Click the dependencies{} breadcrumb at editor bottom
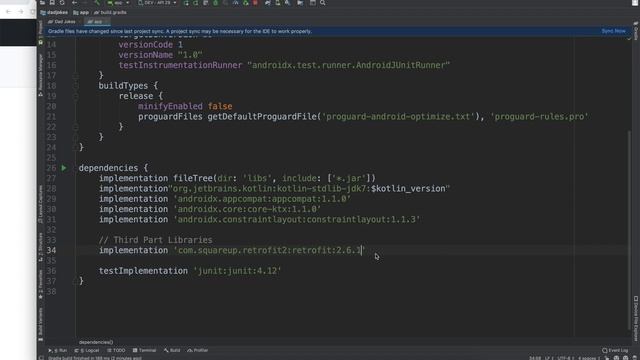The height and width of the screenshot is (360, 640). pyautogui.click(x=96, y=342)
